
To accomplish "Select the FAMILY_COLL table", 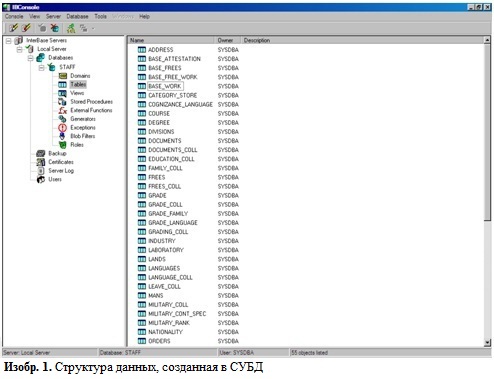I will tap(165, 168).
